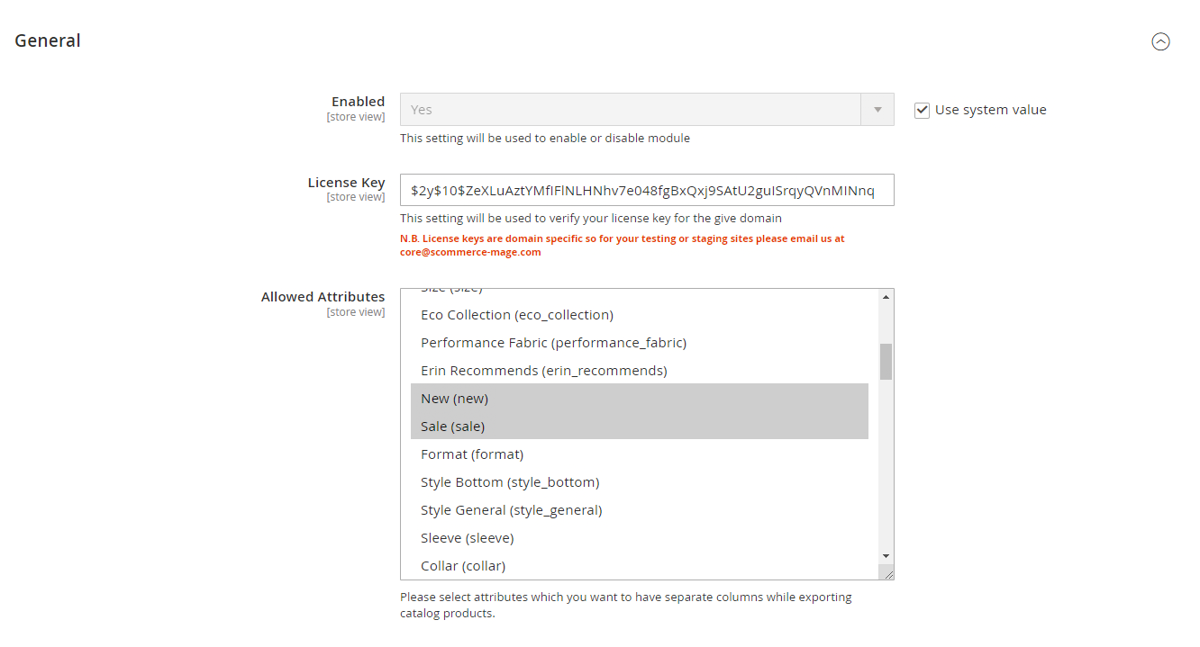Select Collar (collar) attribute option
This screenshot has width=1200, height=647.
463,566
